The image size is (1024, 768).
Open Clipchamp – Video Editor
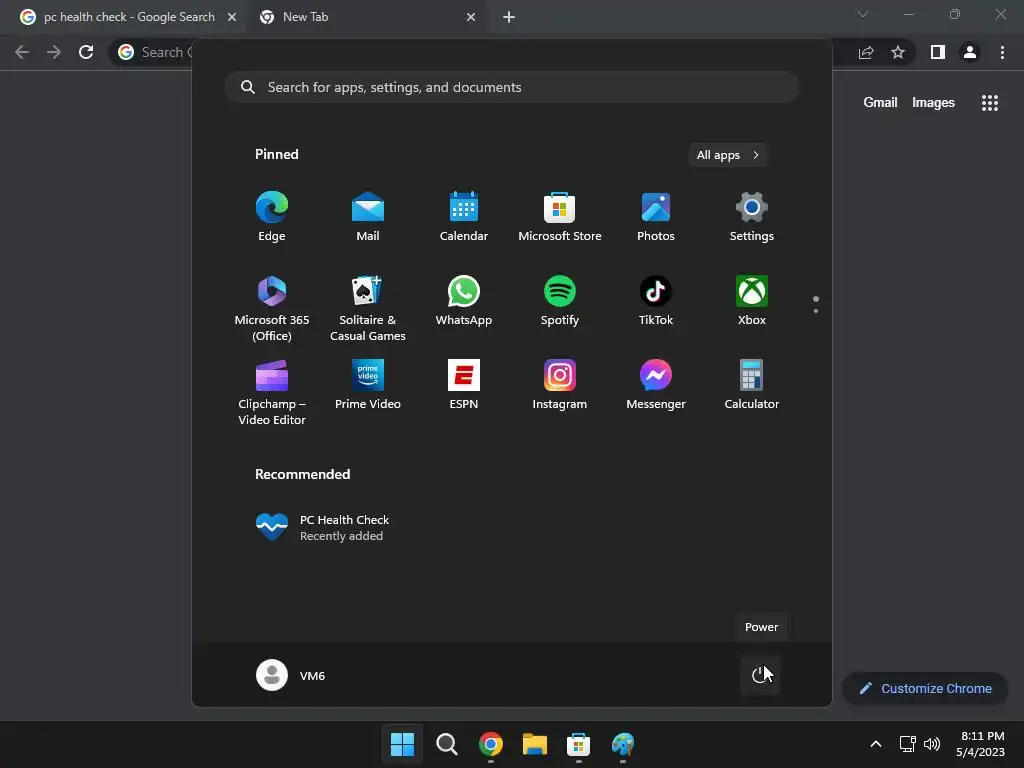pyautogui.click(x=272, y=392)
